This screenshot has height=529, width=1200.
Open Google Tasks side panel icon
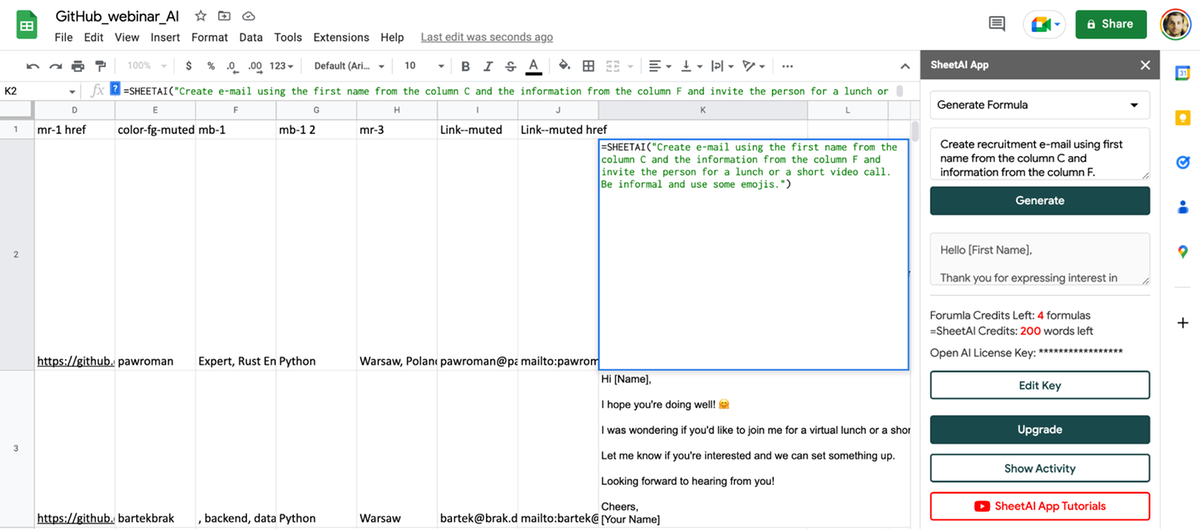pos(1182,162)
